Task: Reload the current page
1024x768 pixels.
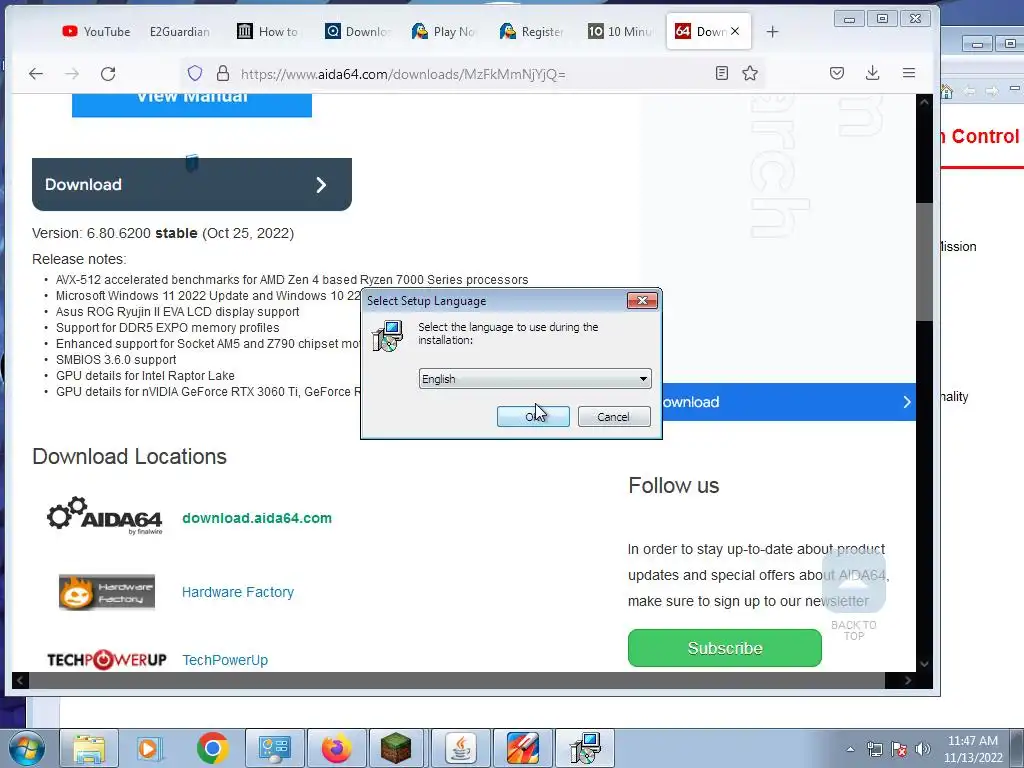Action: (x=108, y=74)
